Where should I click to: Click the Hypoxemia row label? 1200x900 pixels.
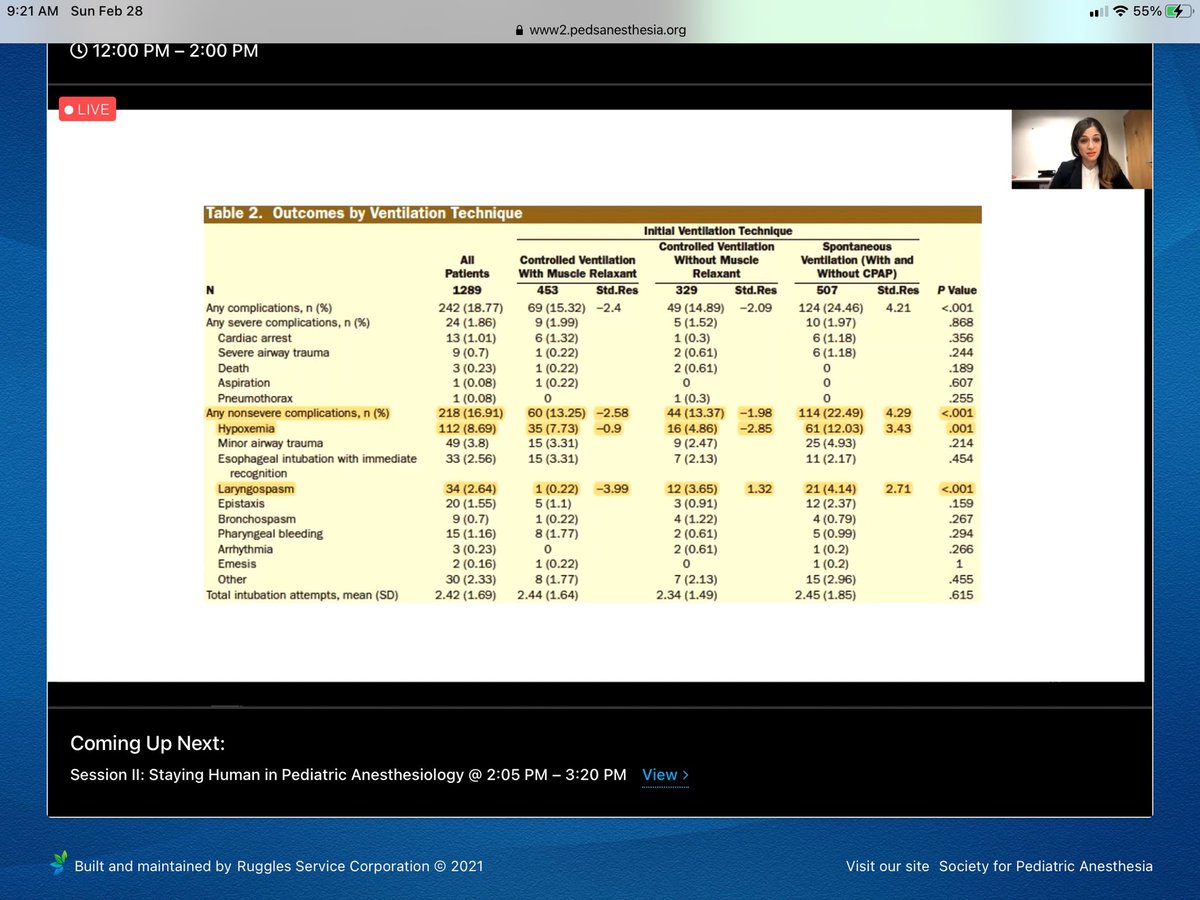point(246,428)
